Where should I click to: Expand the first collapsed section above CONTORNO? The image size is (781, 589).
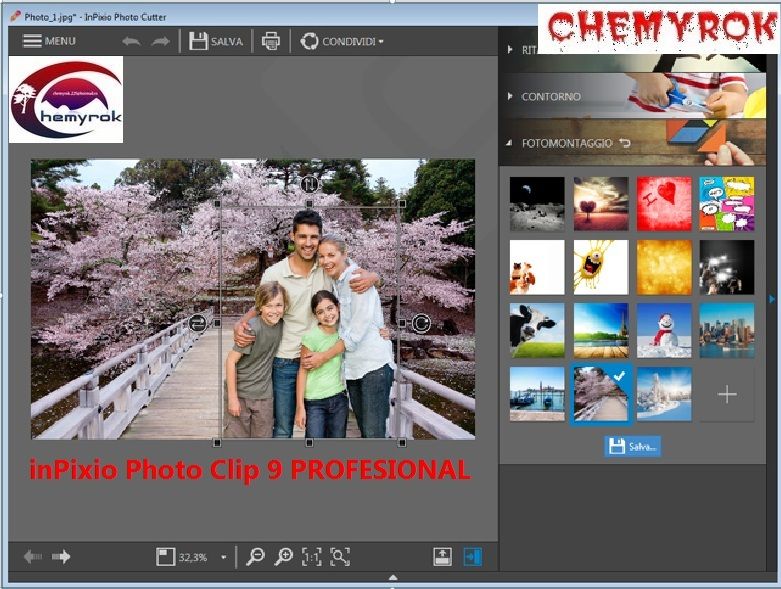pos(510,49)
